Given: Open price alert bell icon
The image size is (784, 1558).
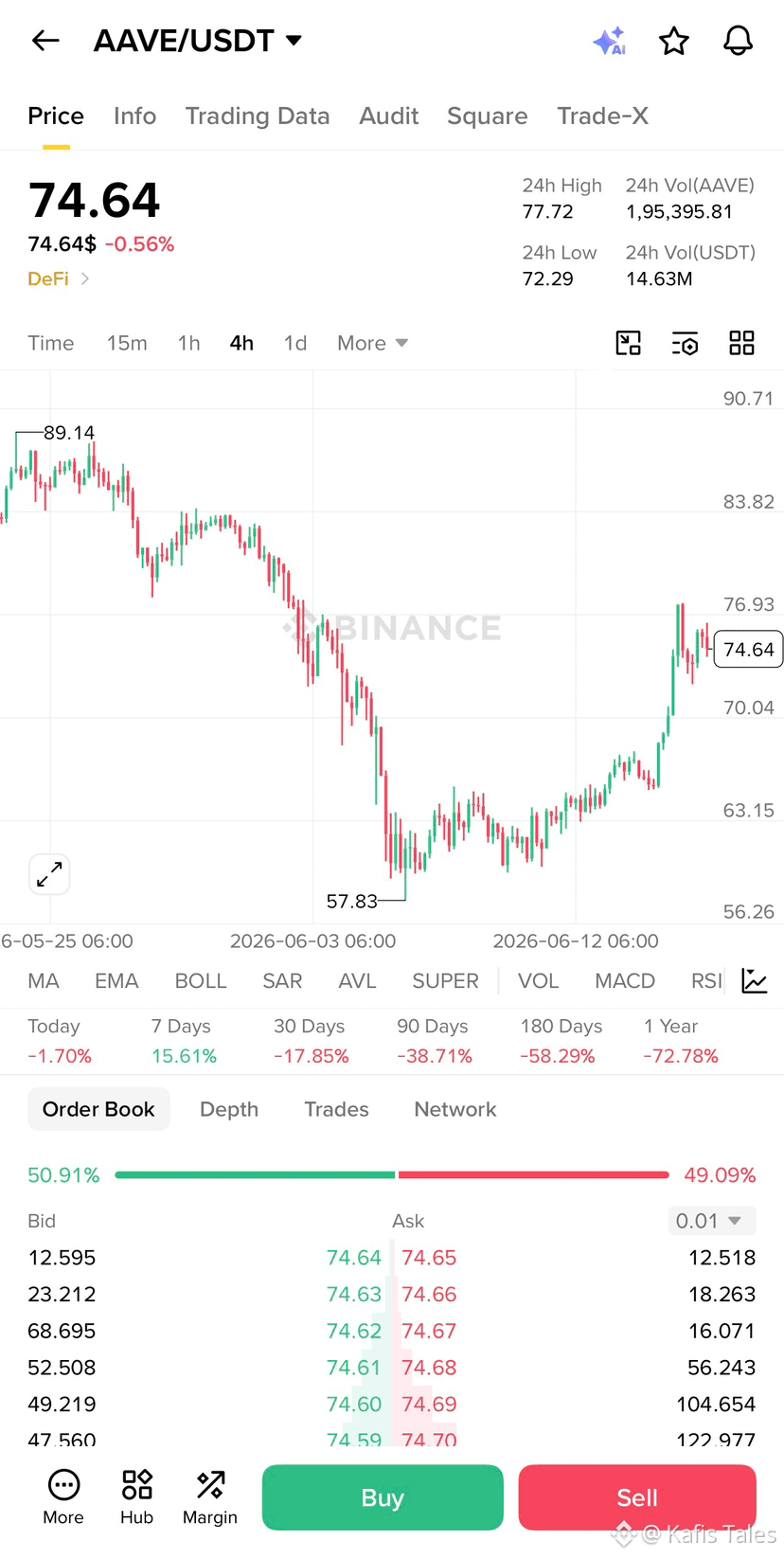Looking at the screenshot, I should [739, 41].
